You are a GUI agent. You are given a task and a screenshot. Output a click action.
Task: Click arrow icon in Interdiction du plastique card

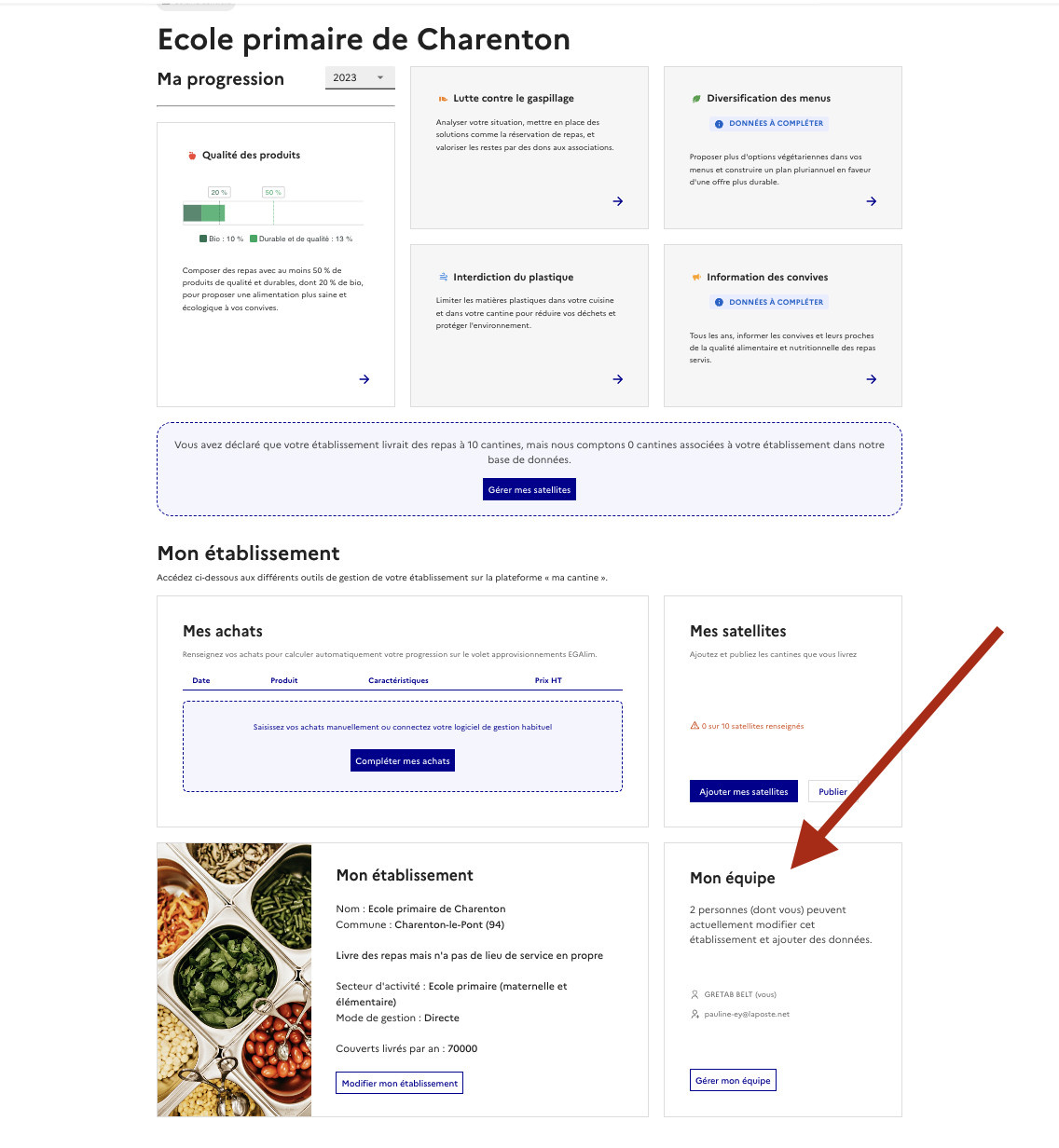(x=618, y=379)
